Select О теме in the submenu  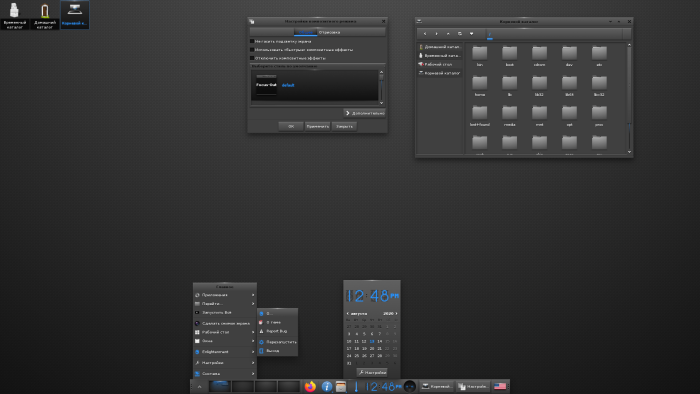tap(277, 322)
